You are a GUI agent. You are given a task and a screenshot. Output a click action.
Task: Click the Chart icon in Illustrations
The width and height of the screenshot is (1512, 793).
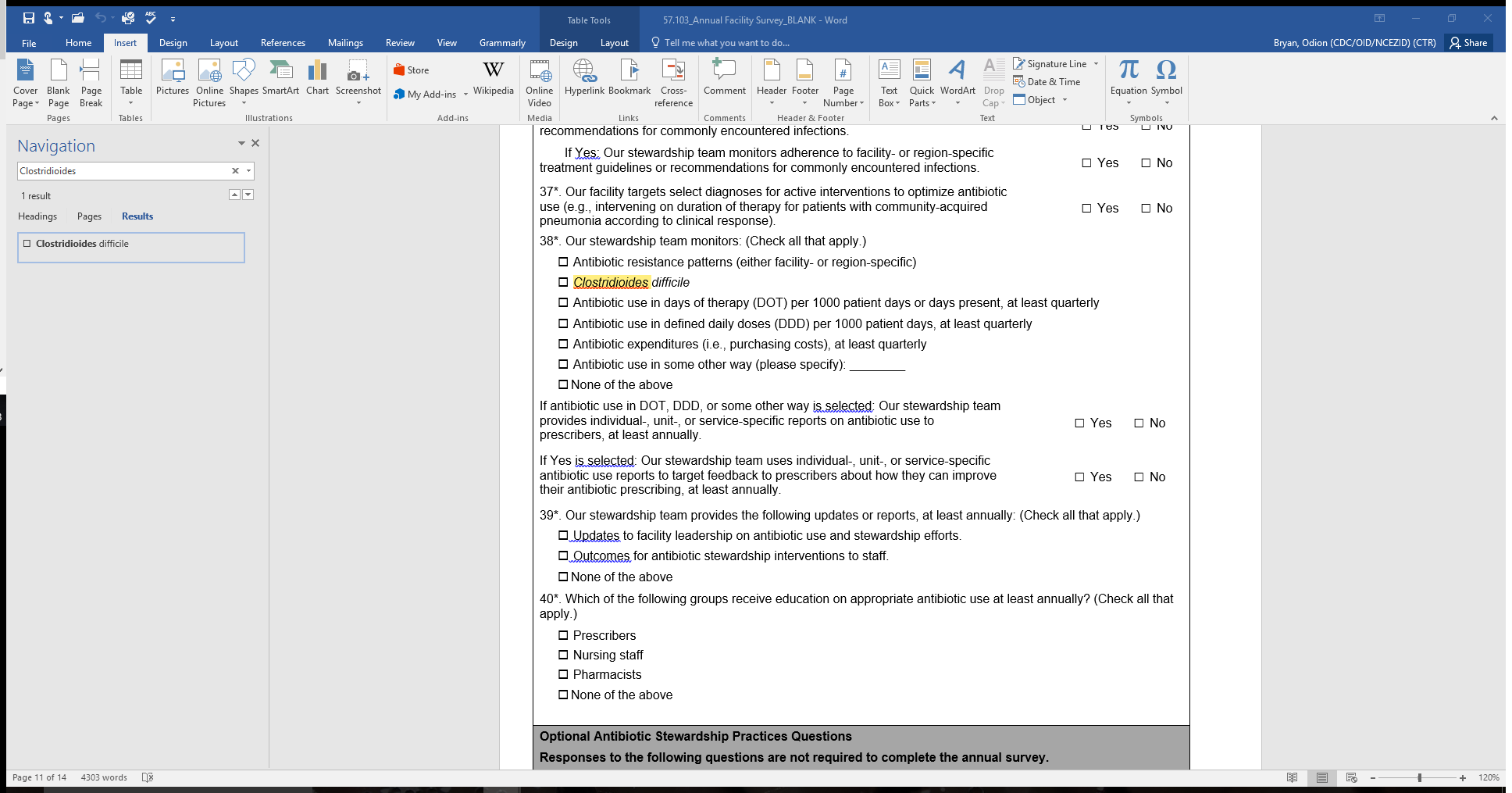click(x=317, y=78)
